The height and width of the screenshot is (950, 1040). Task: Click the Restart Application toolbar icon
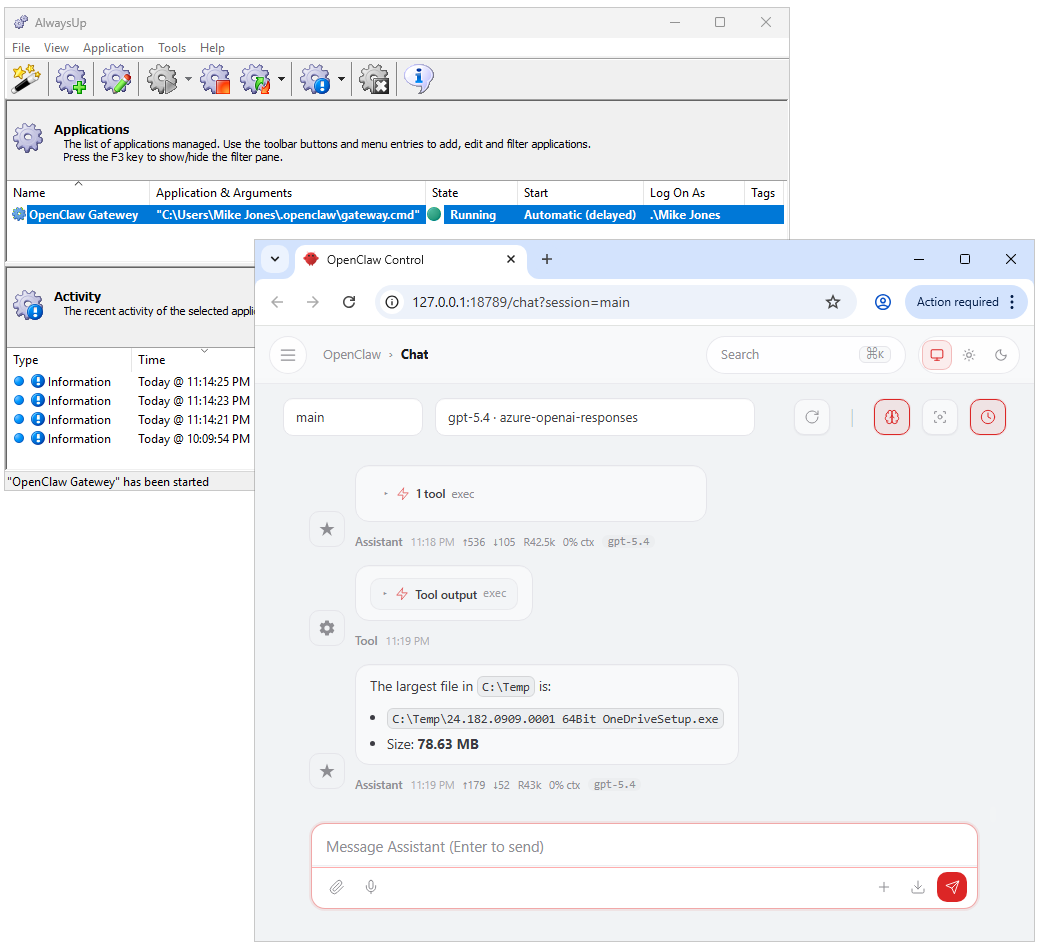point(256,79)
